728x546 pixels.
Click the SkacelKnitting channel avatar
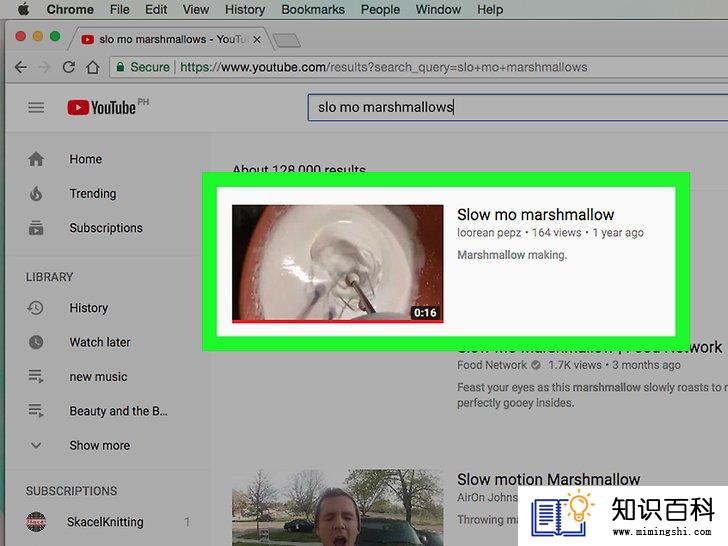[36, 522]
